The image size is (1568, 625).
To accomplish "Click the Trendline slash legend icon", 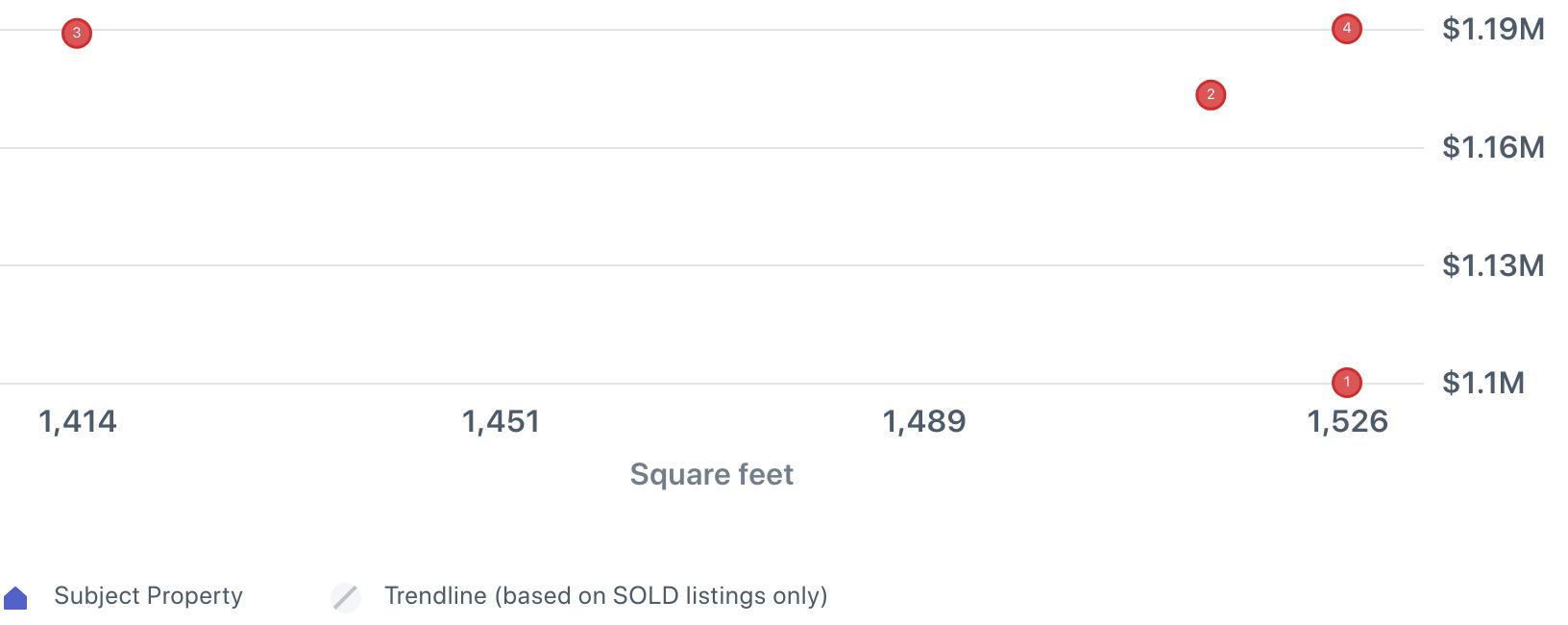I will [x=345, y=597].
